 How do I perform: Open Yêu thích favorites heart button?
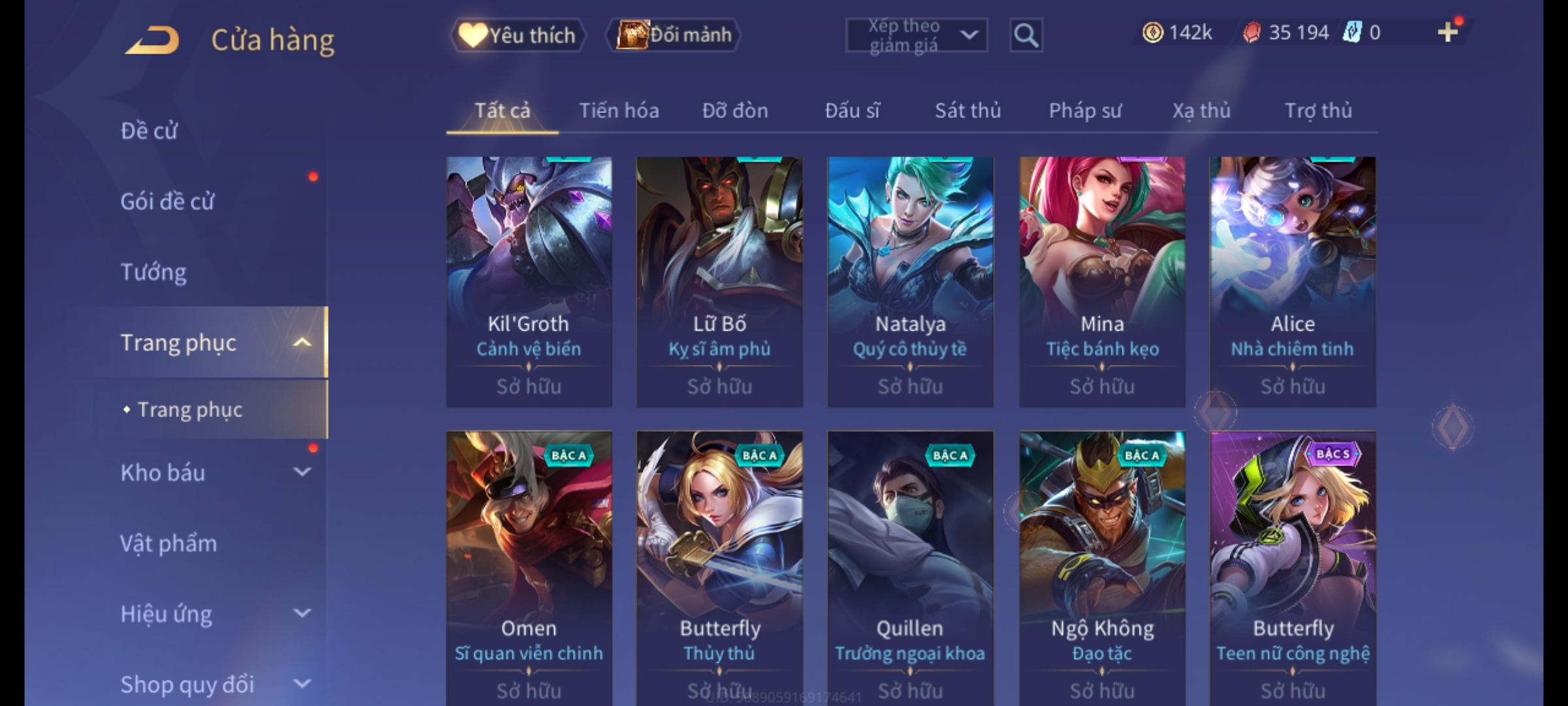(x=517, y=35)
